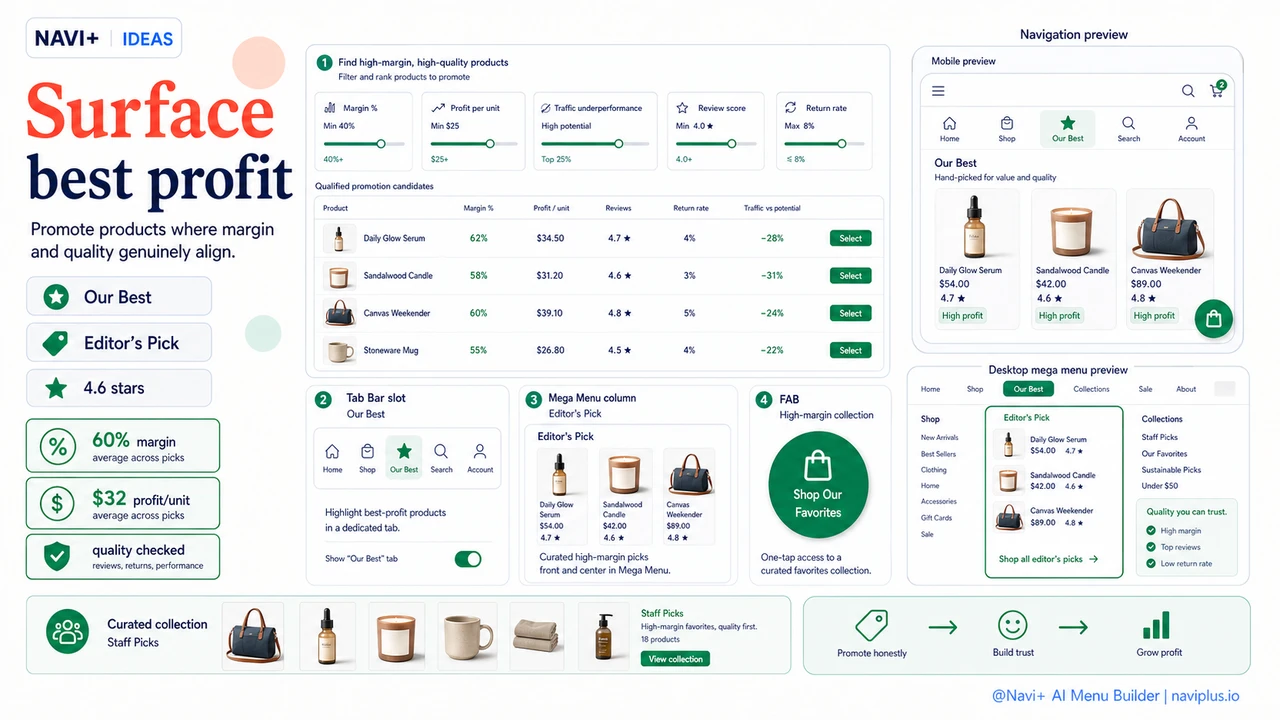The width and height of the screenshot is (1280, 720).
Task: Click the Canvas Weekender traffic value −24%
Action: [x=772, y=313]
